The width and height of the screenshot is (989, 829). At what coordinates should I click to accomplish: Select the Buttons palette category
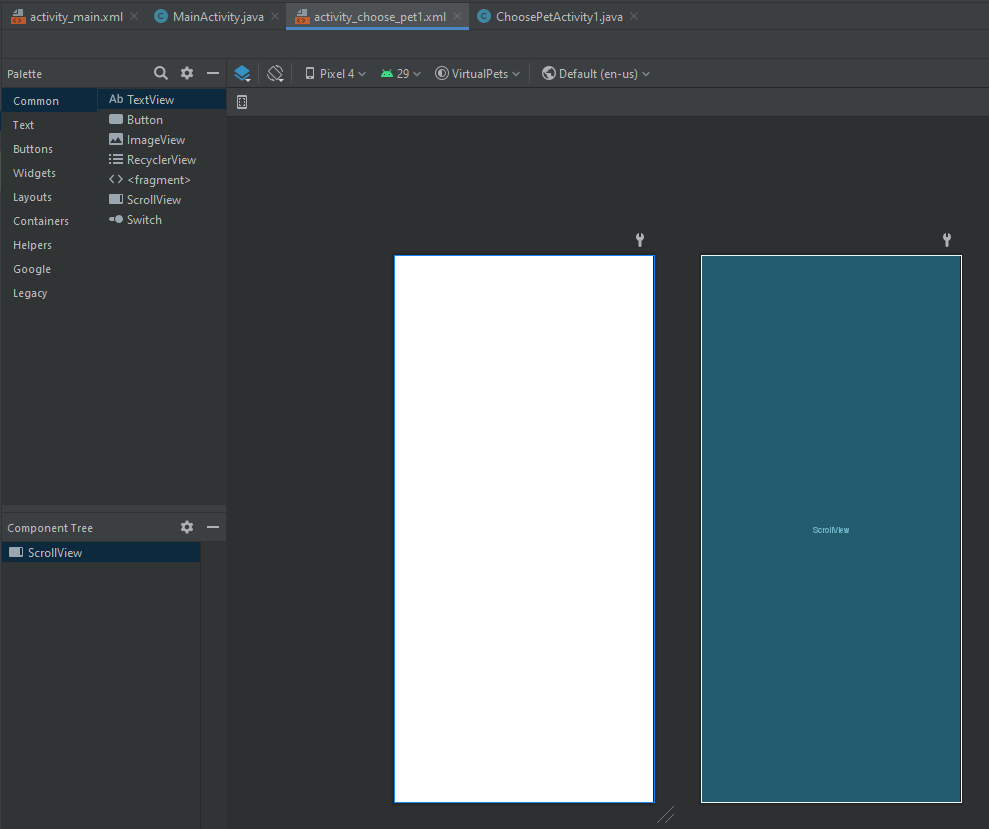coord(33,149)
